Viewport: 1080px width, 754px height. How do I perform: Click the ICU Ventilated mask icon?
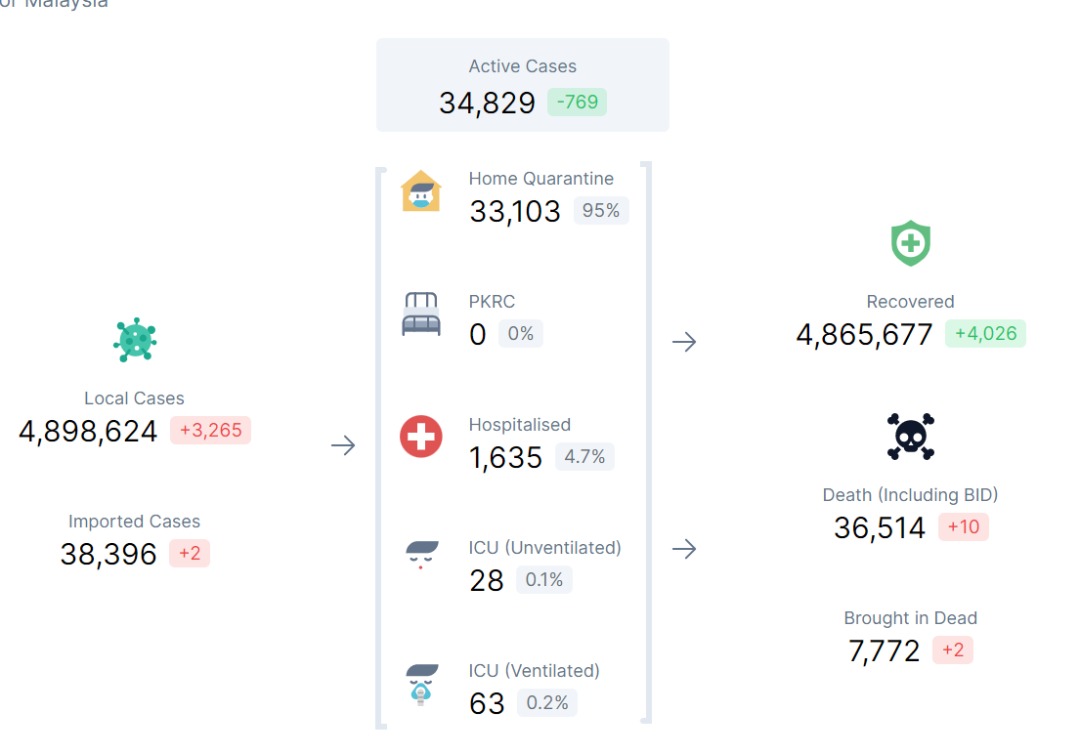tap(421, 685)
